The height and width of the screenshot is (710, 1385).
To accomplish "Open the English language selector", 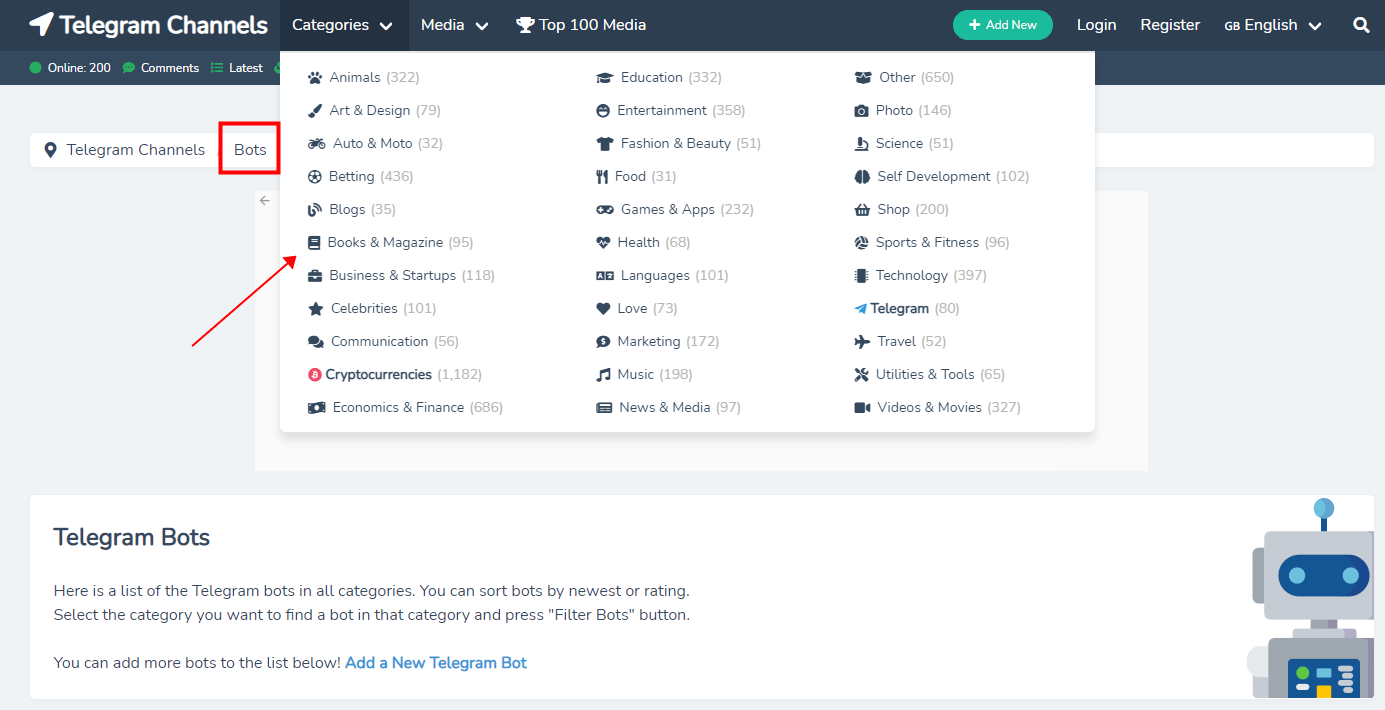I will point(1271,25).
